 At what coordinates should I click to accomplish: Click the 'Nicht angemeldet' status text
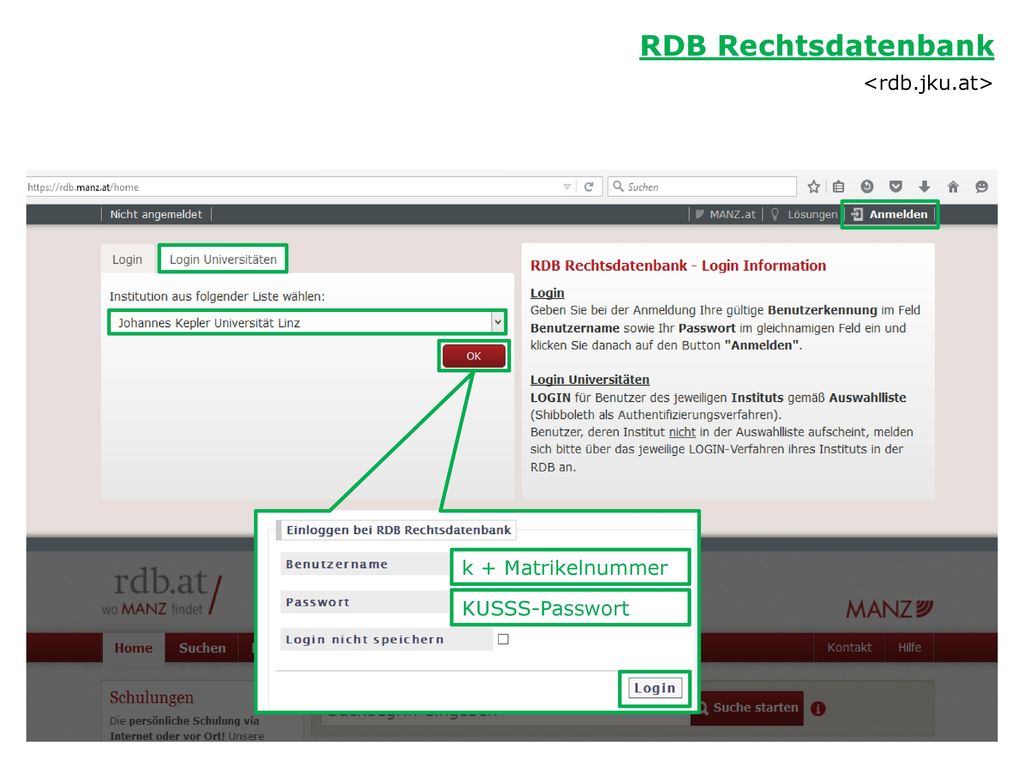pyautogui.click(x=156, y=214)
